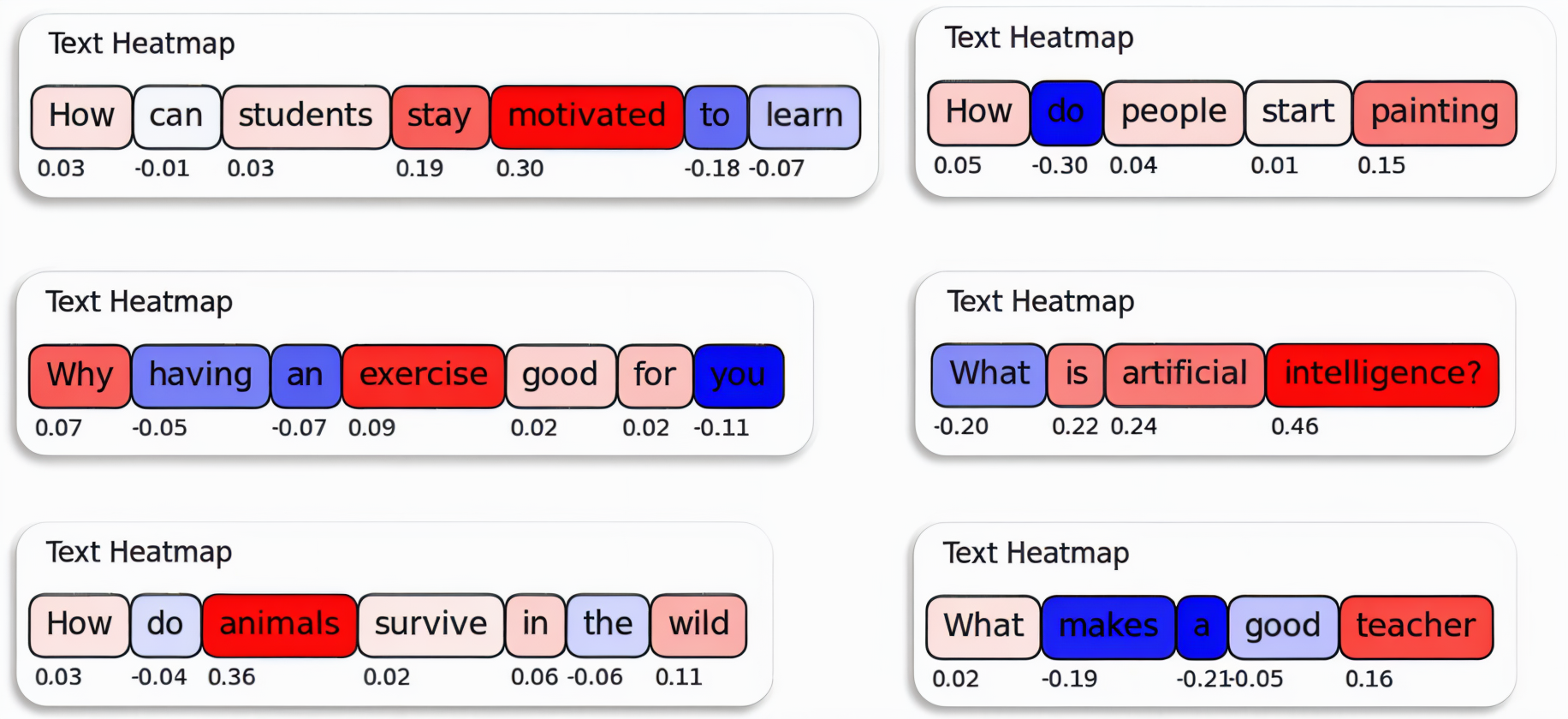Select the "having" word chip
Image resolution: width=1568 pixels, height=719 pixels.
coord(200,376)
